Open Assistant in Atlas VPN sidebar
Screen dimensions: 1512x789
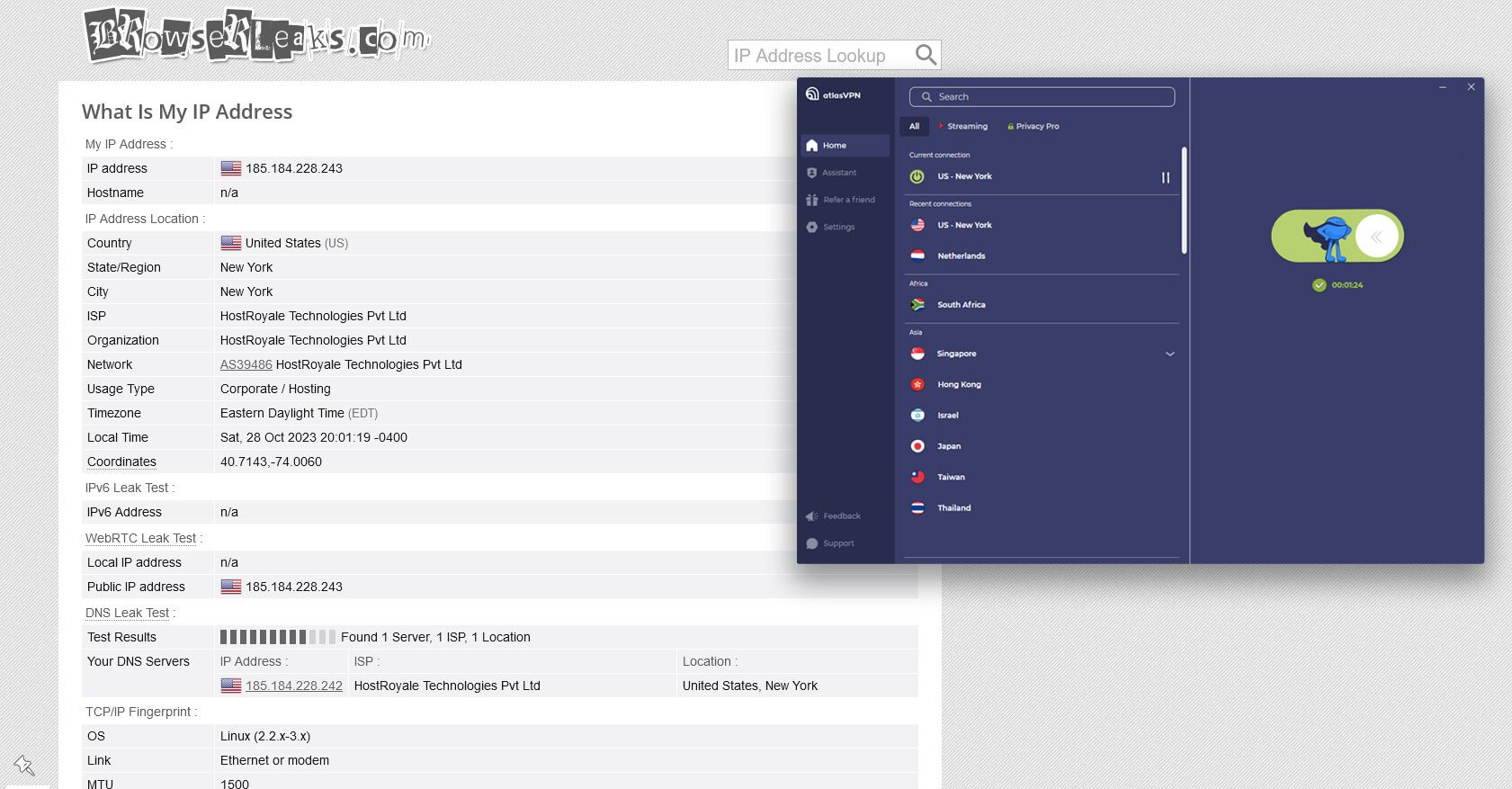click(831, 172)
